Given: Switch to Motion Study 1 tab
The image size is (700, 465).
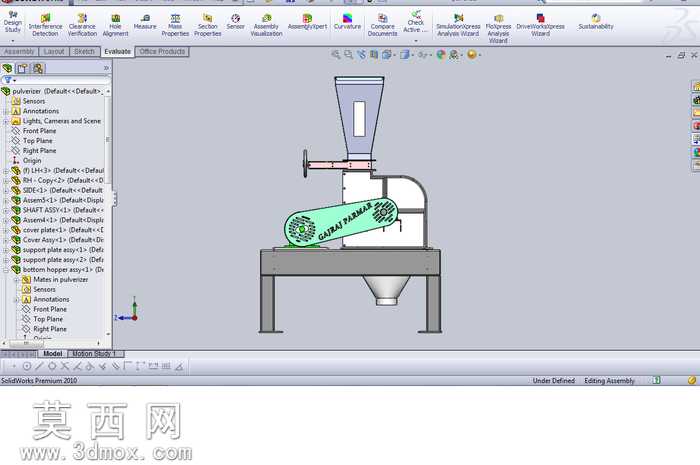Looking at the screenshot, I should 94,353.
